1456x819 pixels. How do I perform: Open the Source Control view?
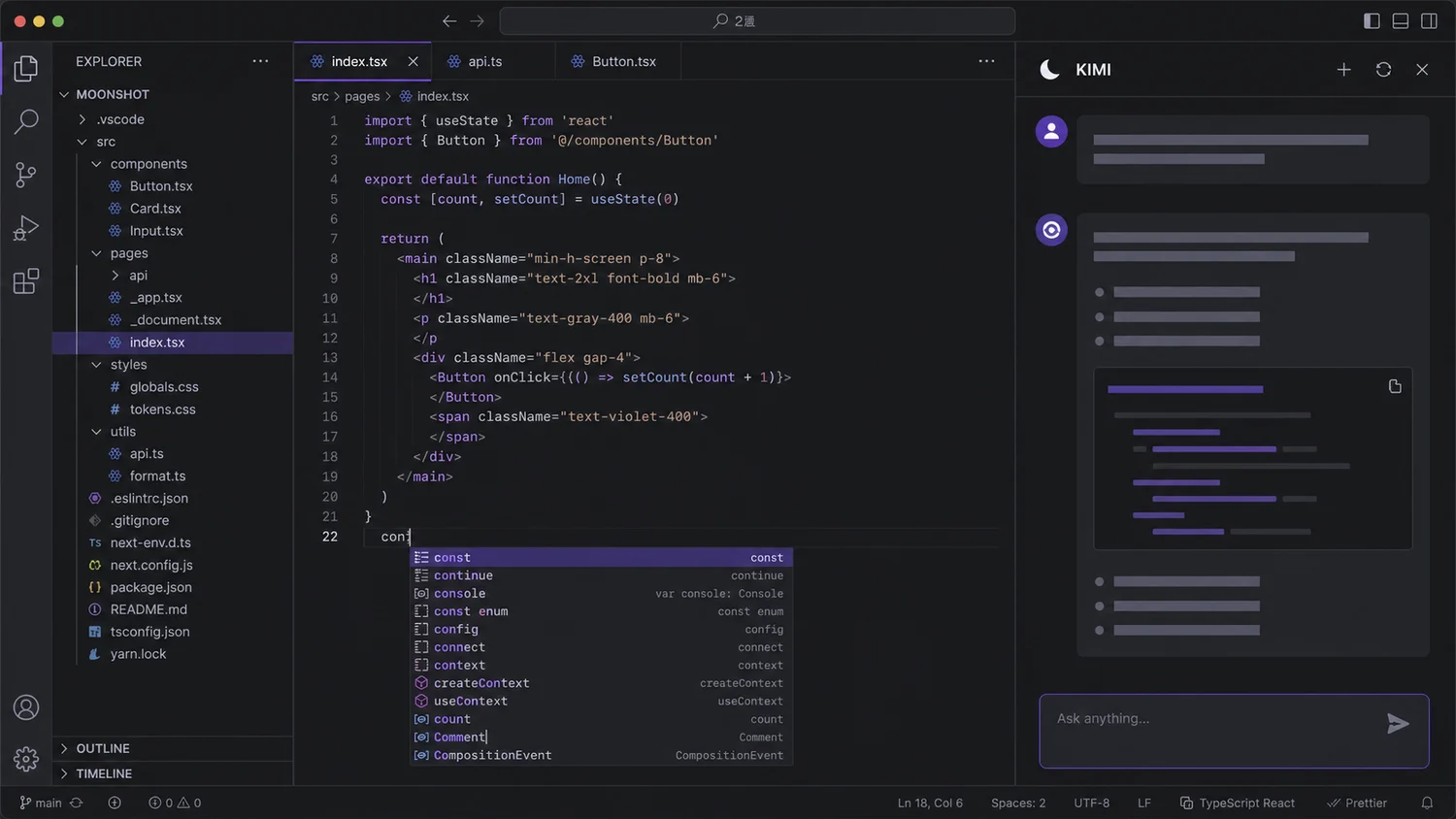click(26, 175)
